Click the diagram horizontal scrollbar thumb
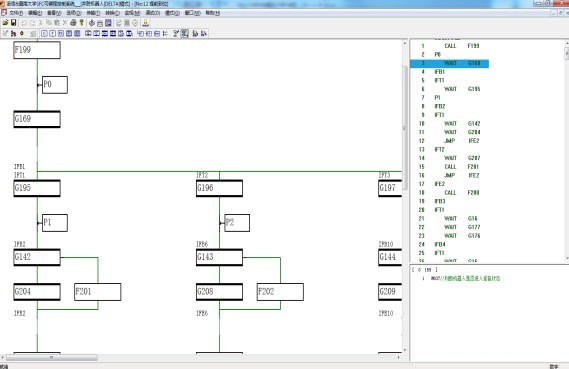569x369 pixels. tap(52, 357)
